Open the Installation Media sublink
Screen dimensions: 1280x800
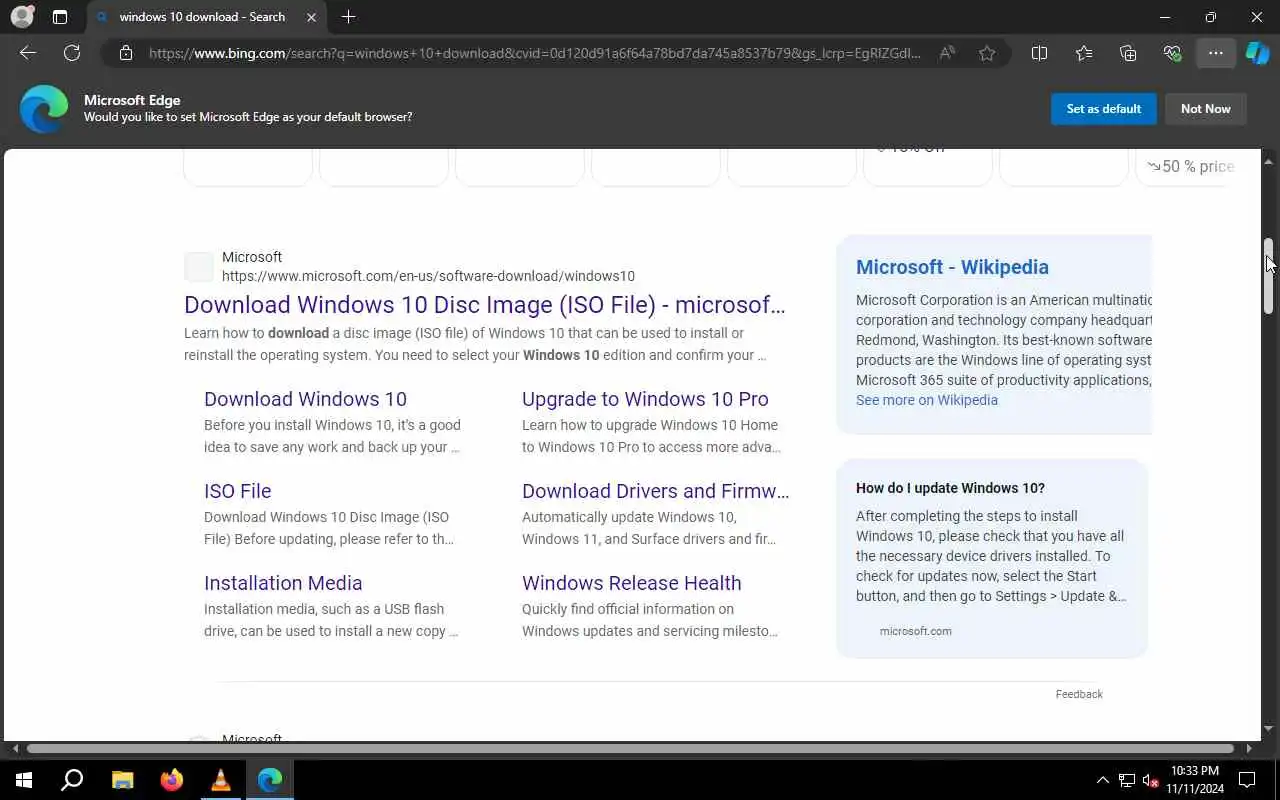283,583
